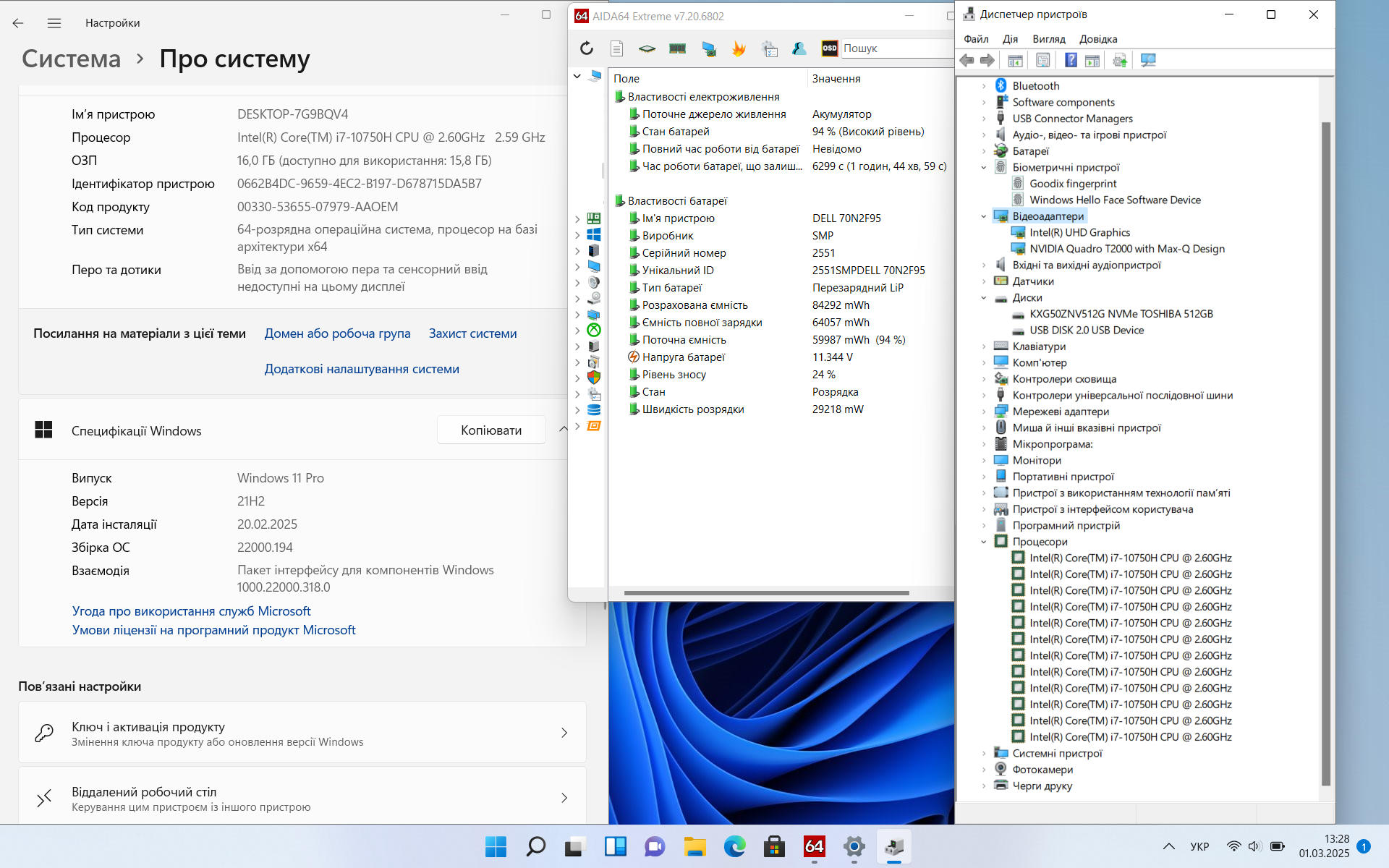Screen dimensions: 1389x868
Task: Open Ключ і активація продукту settings
Action: (x=302, y=733)
